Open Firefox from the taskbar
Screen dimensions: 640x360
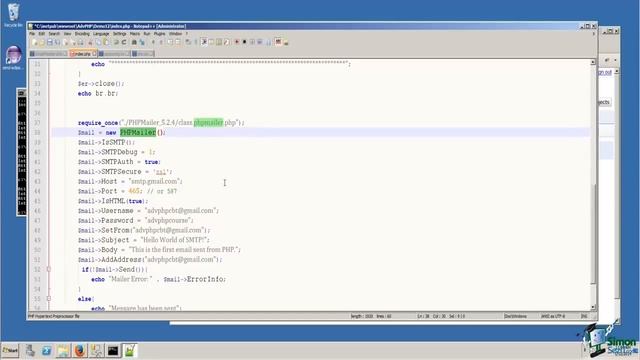(80, 351)
